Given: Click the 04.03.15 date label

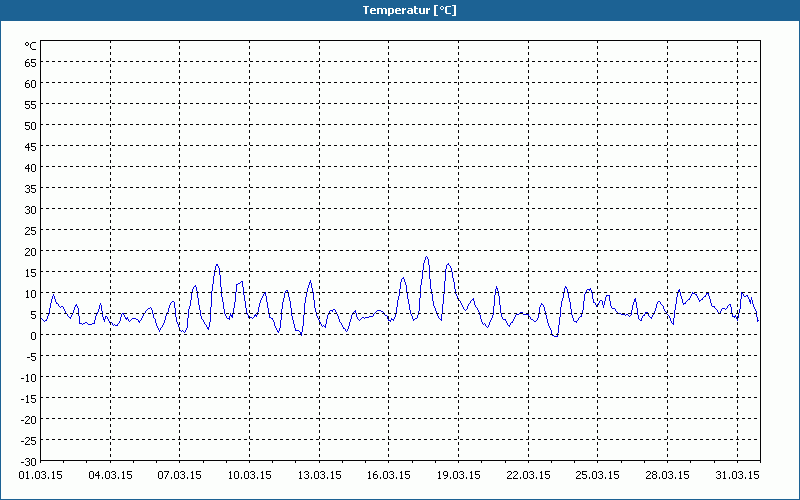Looking at the screenshot, I should tap(110, 475).
